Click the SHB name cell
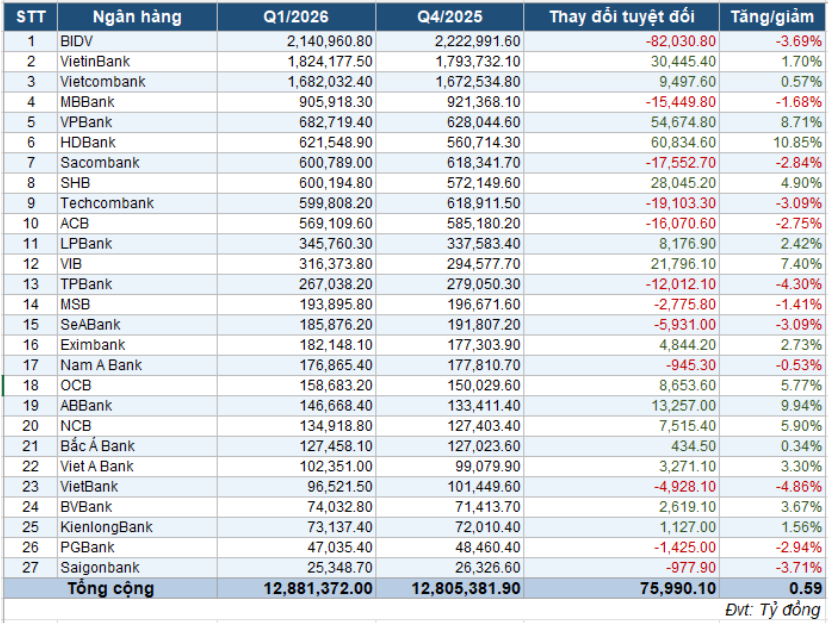Screen dimensions: 832x627 (137, 183)
